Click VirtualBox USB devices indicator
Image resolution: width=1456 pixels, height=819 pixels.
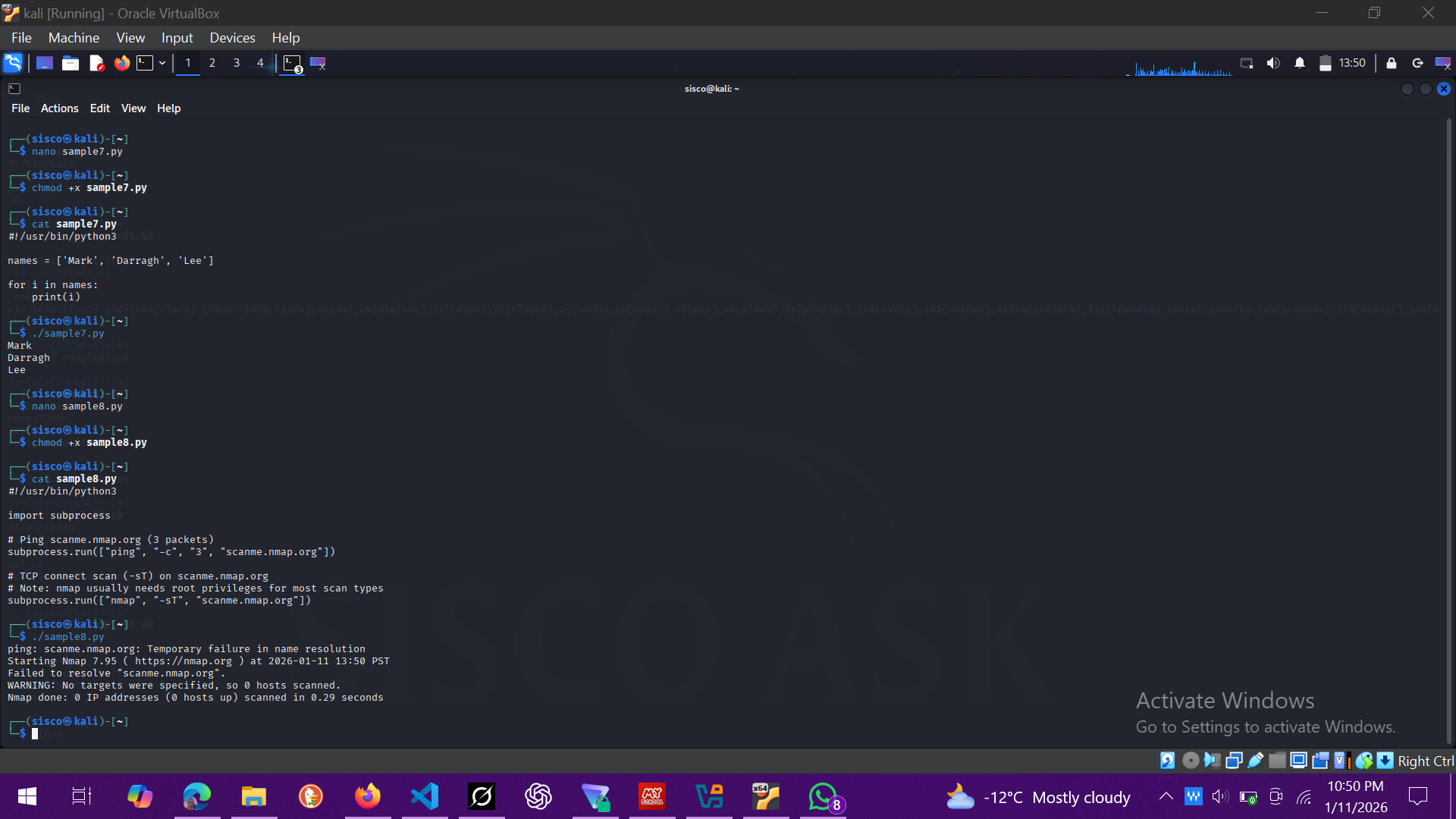1256,761
